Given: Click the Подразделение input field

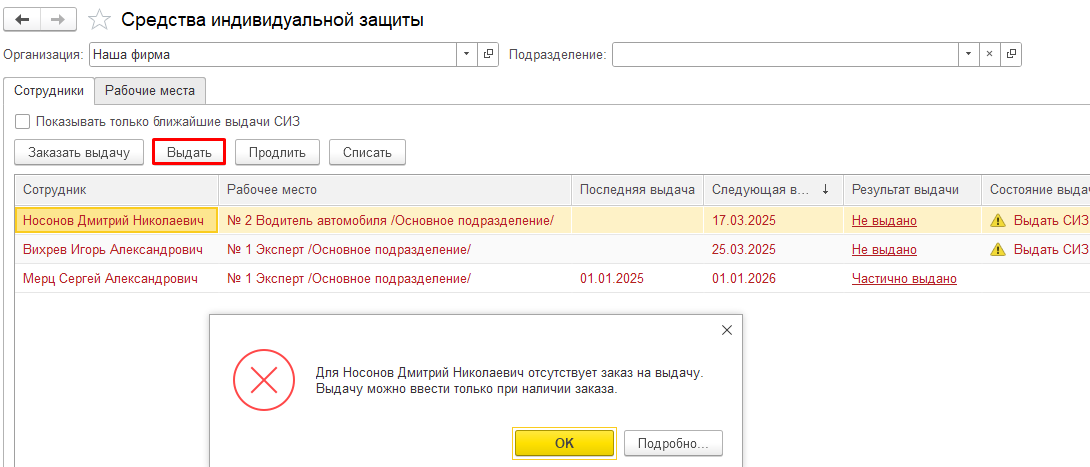Looking at the screenshot, I should click(785, 54).
